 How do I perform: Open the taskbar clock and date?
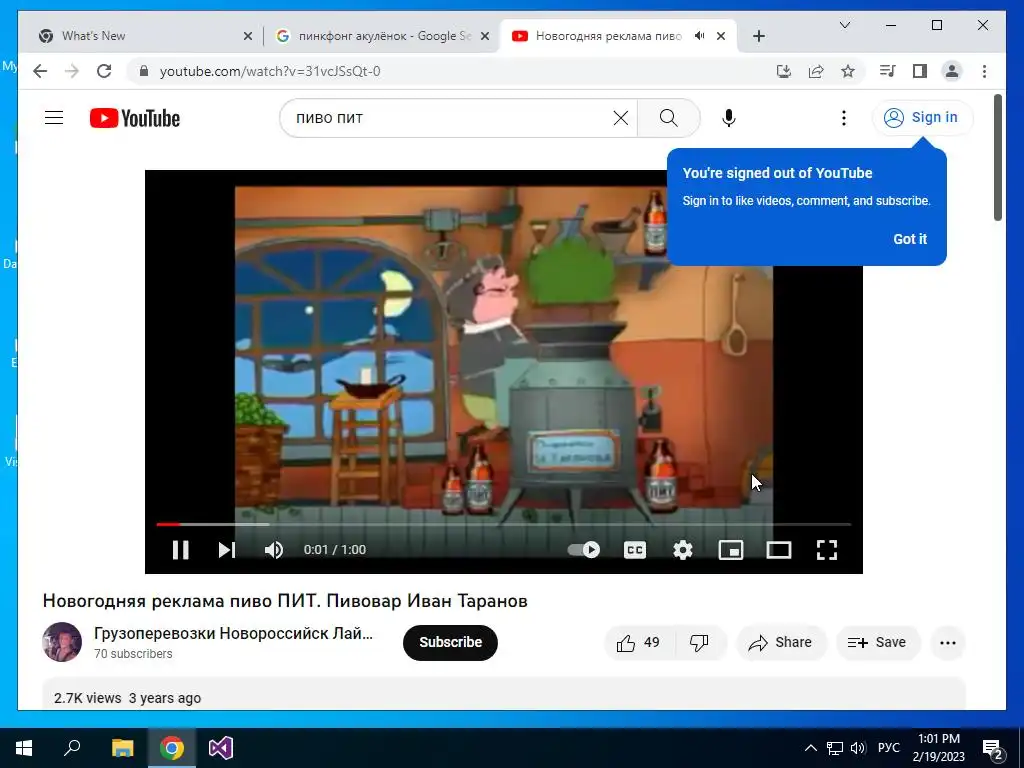tap(939, 748)
